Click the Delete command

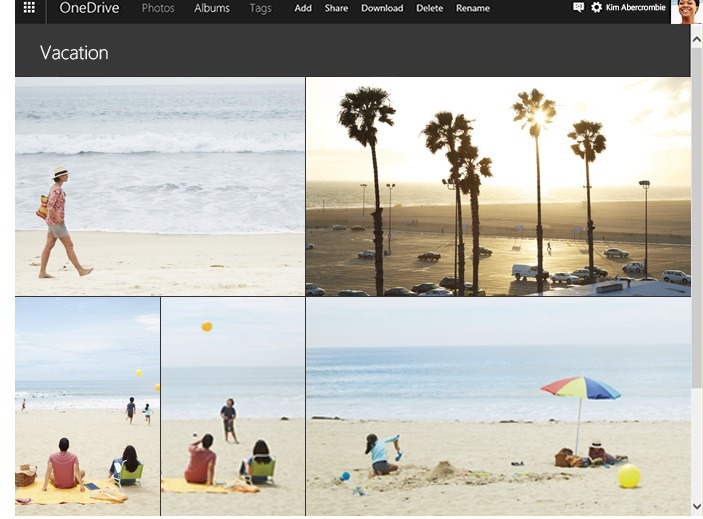[430, 8]
